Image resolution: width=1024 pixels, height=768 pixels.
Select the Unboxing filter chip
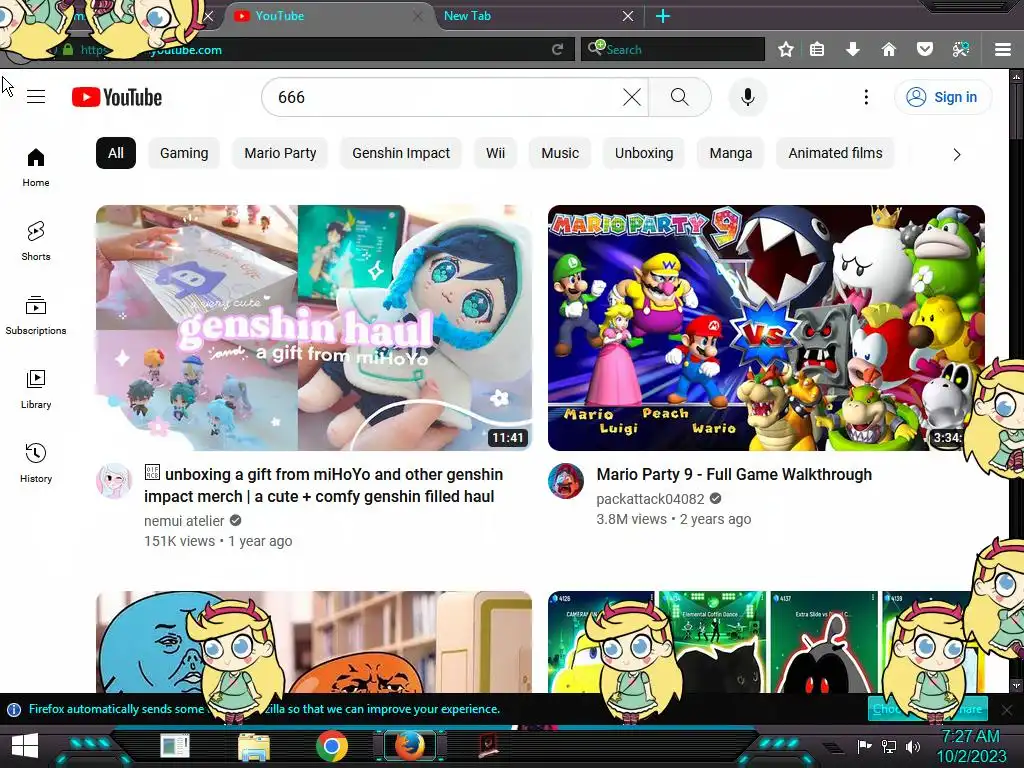(644, 153)
